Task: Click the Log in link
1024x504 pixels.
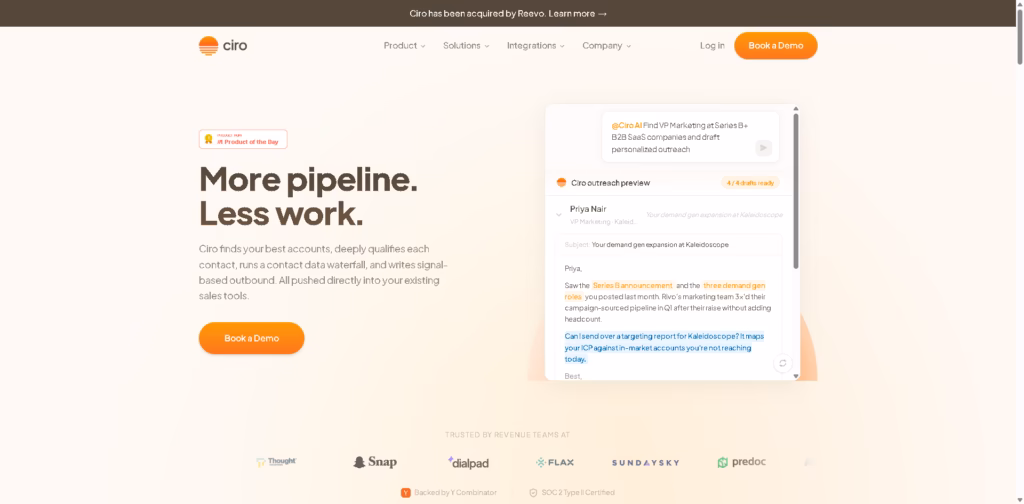Action: click(712, 46)
